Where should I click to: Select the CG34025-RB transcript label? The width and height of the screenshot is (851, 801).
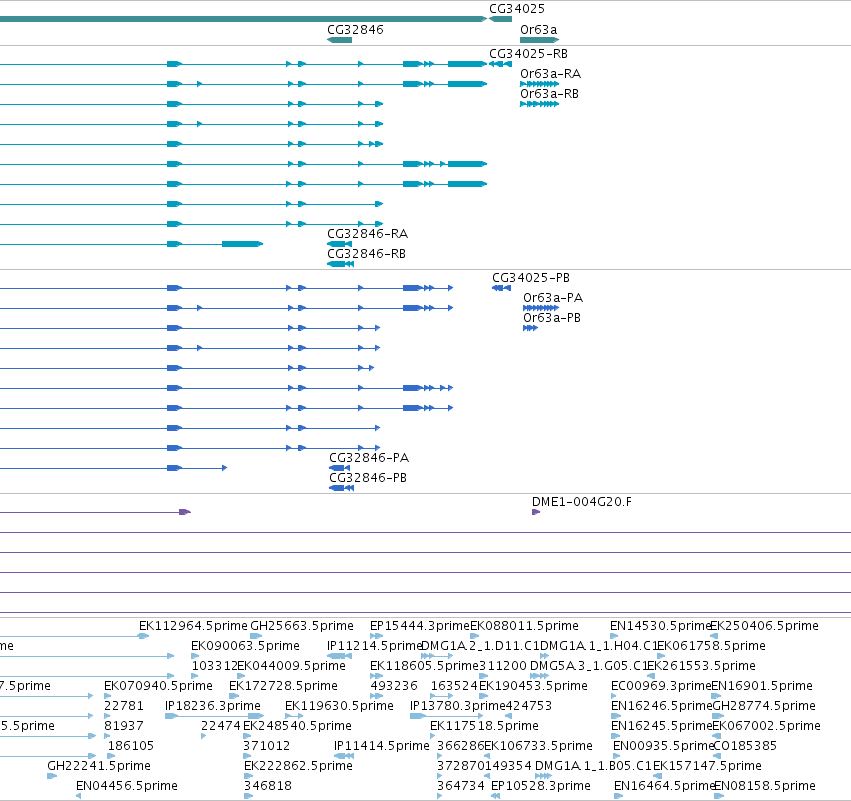[x=528, y=54]
